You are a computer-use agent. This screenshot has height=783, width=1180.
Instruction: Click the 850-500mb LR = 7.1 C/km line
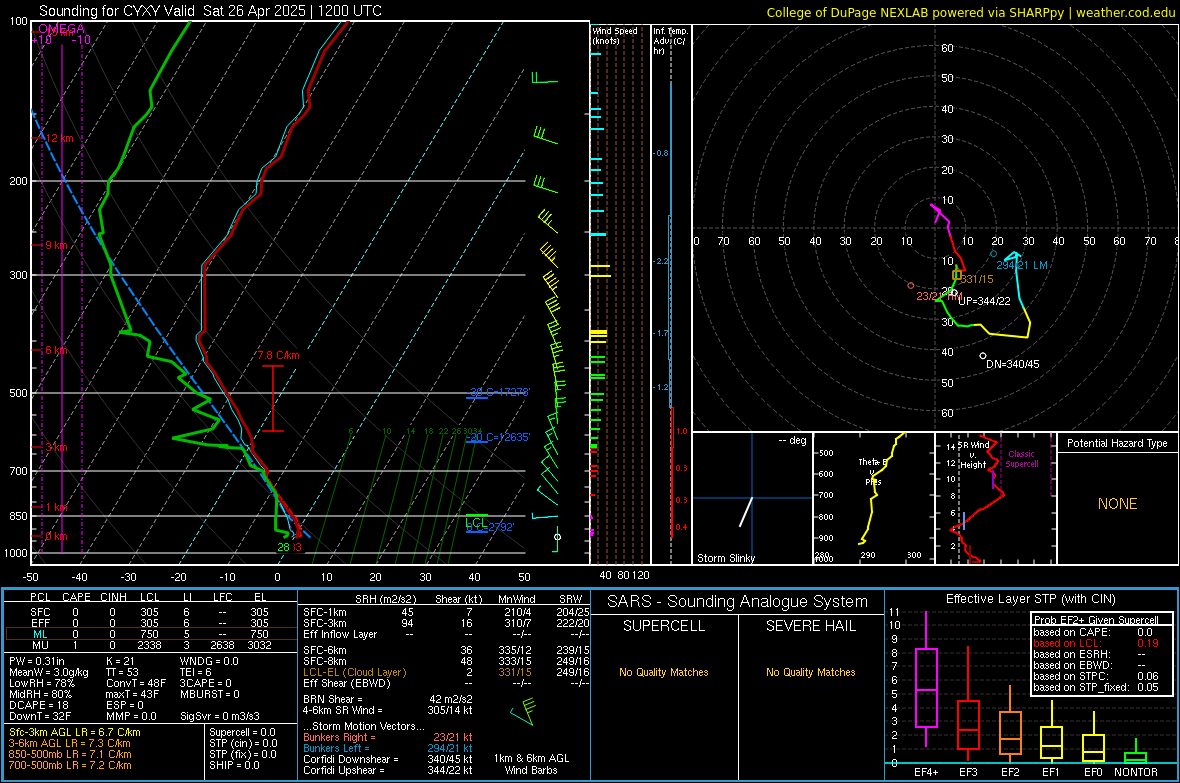coord(70,754)
